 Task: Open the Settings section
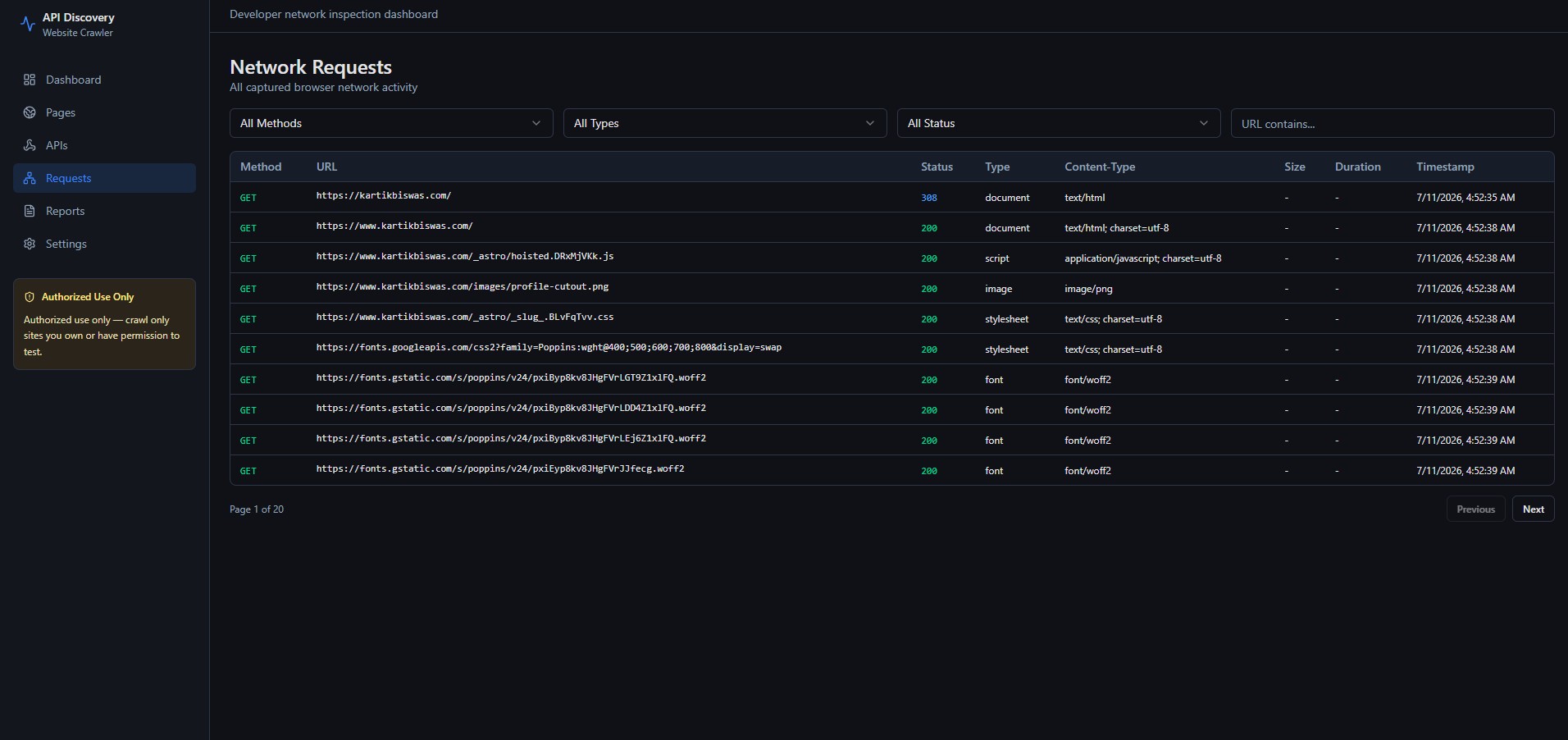(x=104, y=244)
